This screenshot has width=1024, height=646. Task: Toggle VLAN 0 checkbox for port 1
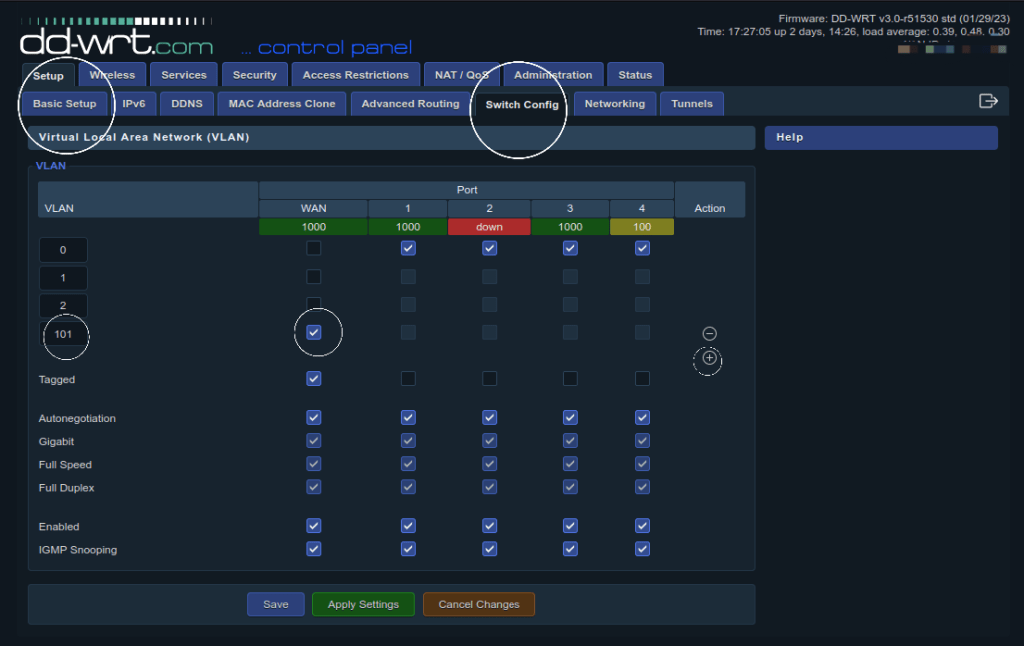coord(408,248)
